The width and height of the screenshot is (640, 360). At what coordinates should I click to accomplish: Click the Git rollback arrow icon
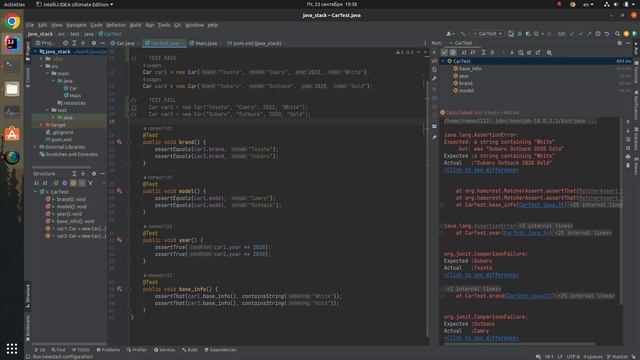coord(607,34)
